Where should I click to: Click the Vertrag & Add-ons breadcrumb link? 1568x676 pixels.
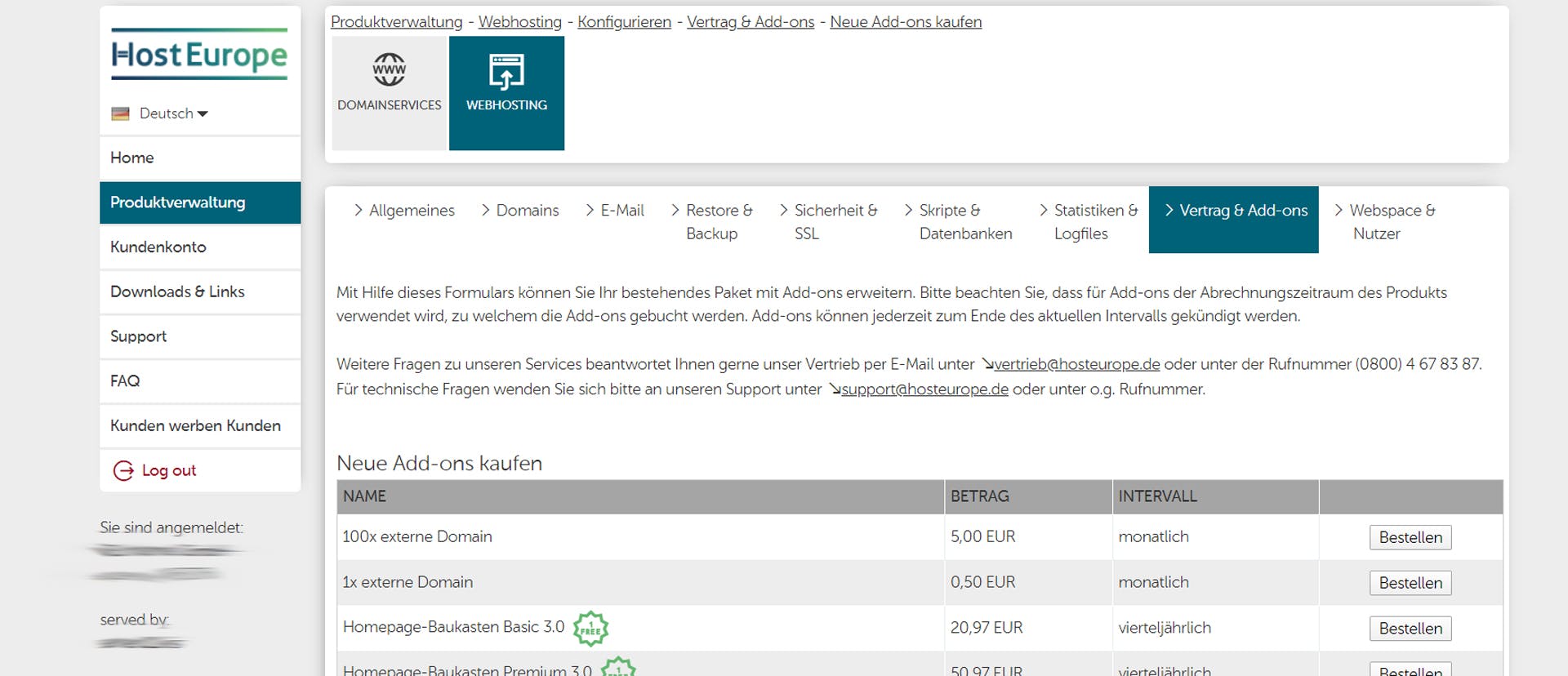pos(751,22)
